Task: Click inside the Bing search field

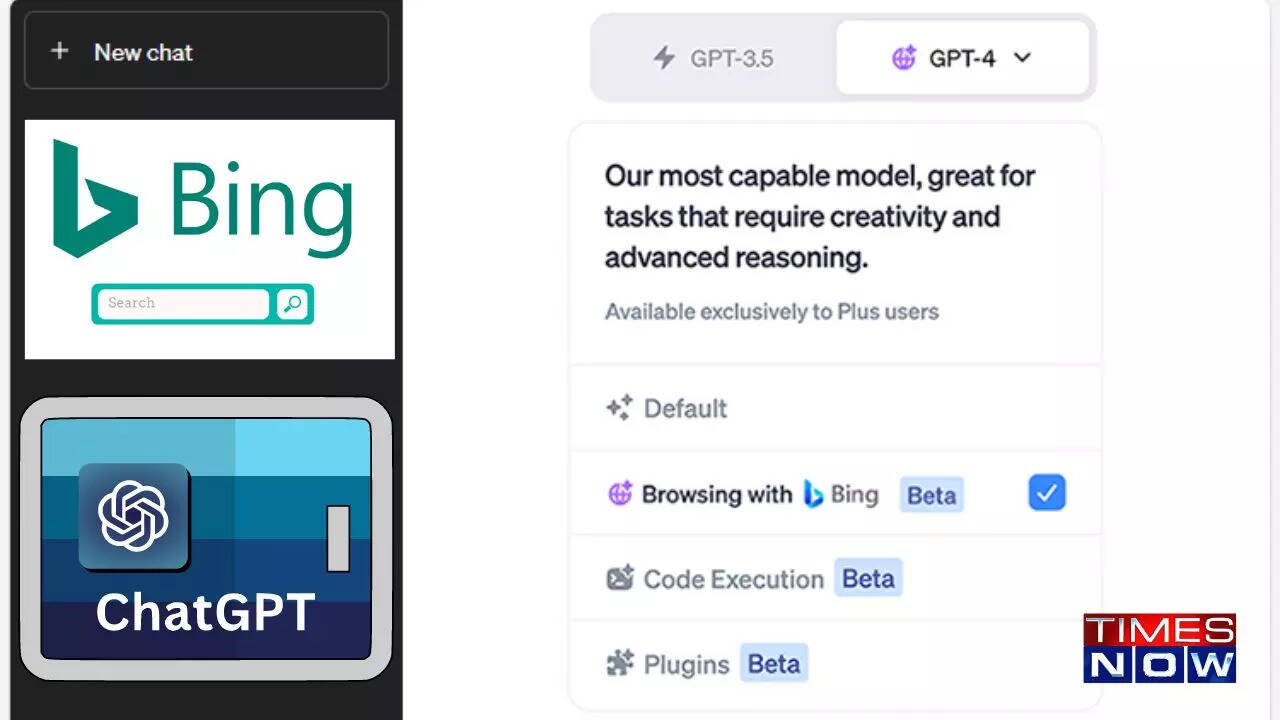Action: [180, 303]
